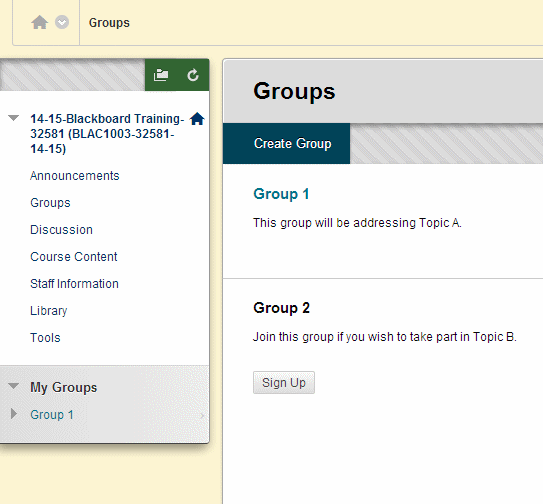
Task: Open Group 1 link in My Groups panel
Action: tap(52, 415)
